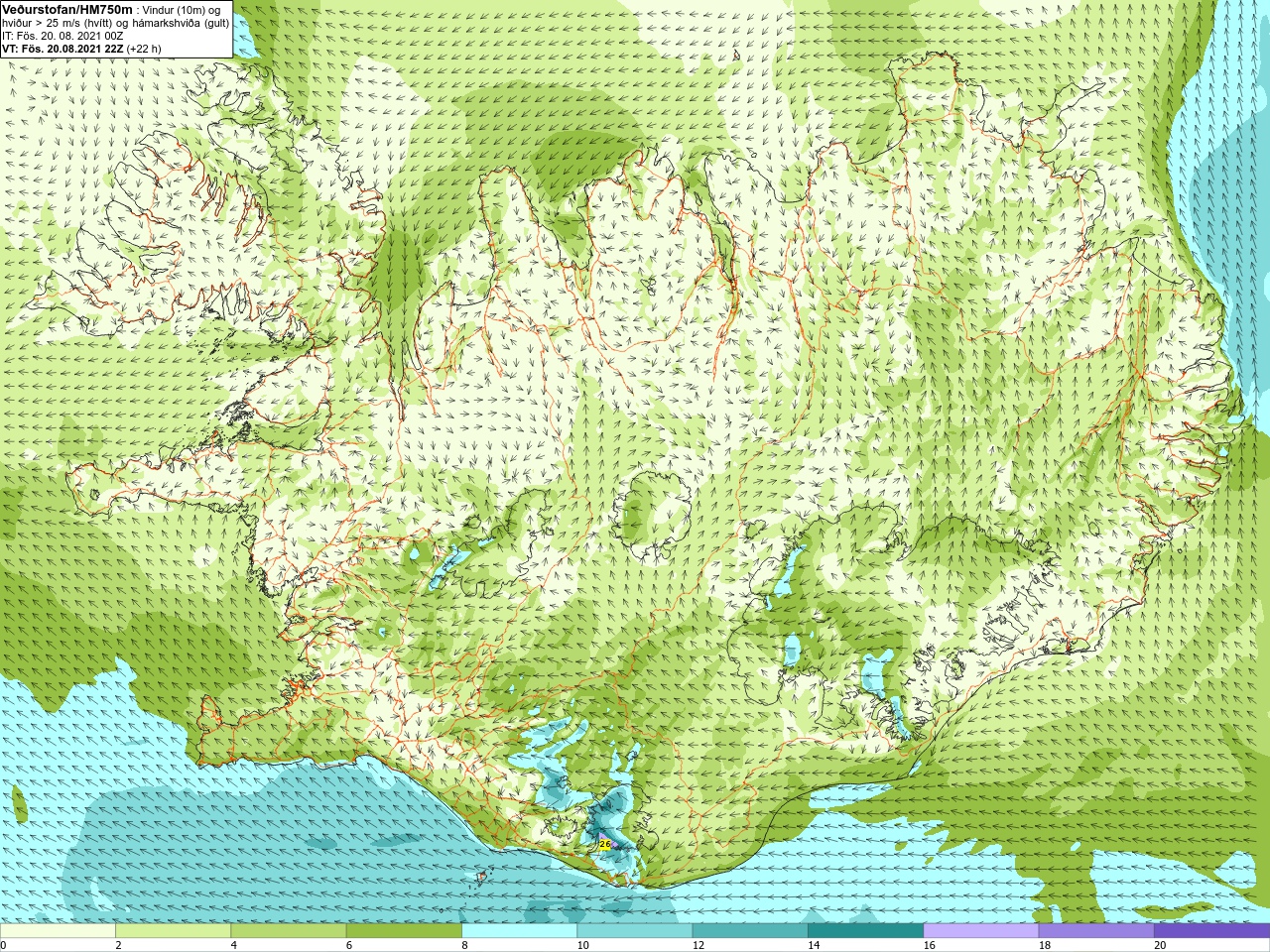Click the 'IT: Fös. 20. 08. 2021 00Z' line

pyautogui.click(x=63, y=36)
